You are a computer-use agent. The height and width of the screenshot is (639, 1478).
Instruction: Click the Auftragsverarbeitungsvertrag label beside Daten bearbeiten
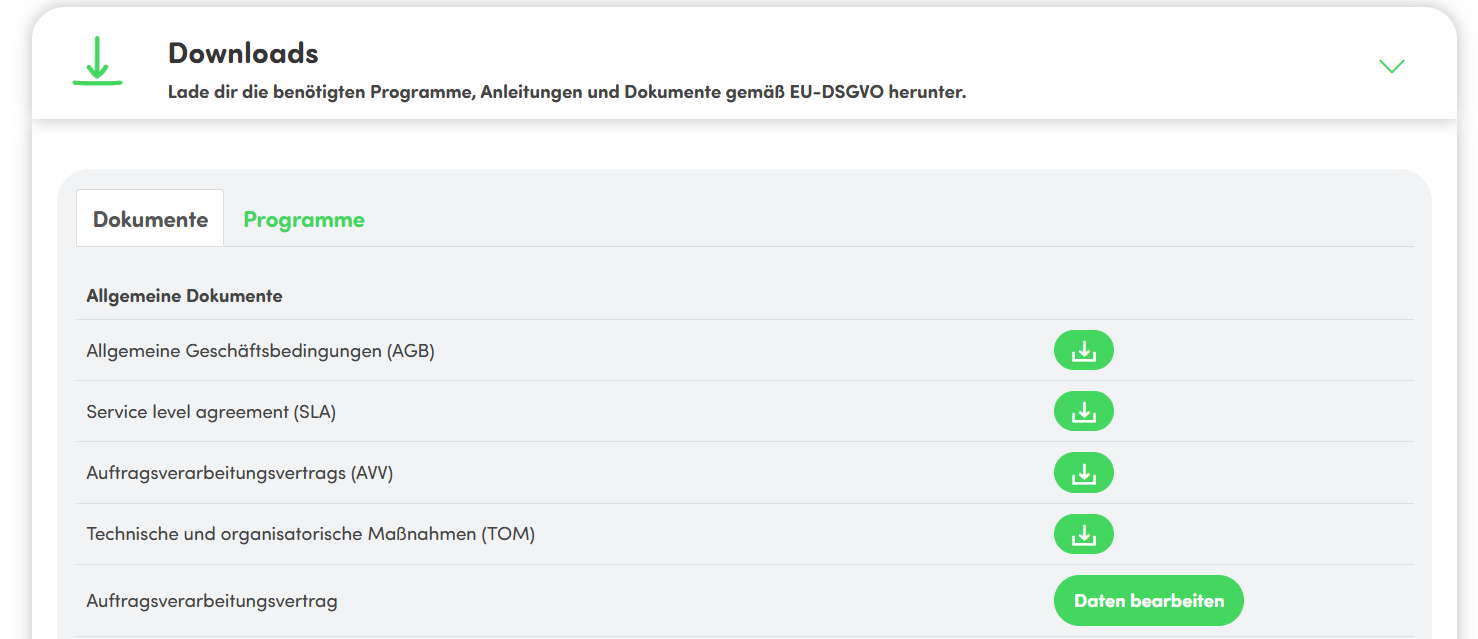click(x=212, y=601)
